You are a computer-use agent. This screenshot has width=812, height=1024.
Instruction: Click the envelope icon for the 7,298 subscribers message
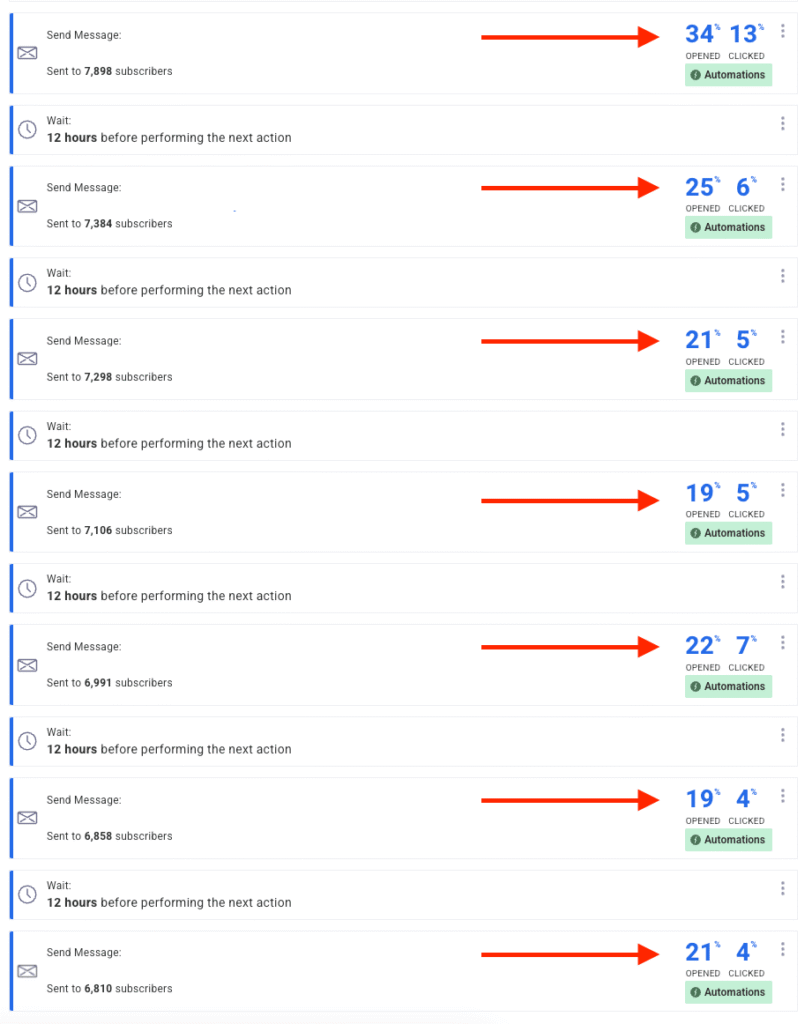(x=27, y=358)
